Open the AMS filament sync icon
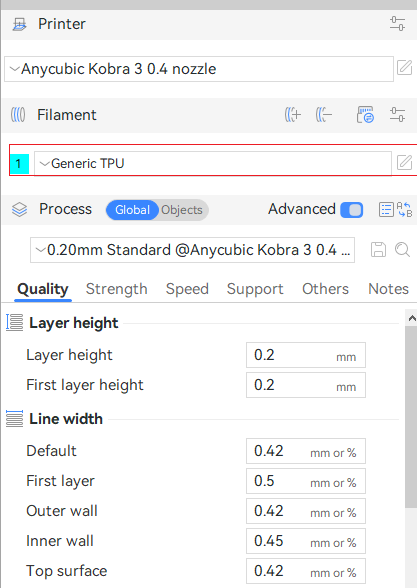 [365, 114]
